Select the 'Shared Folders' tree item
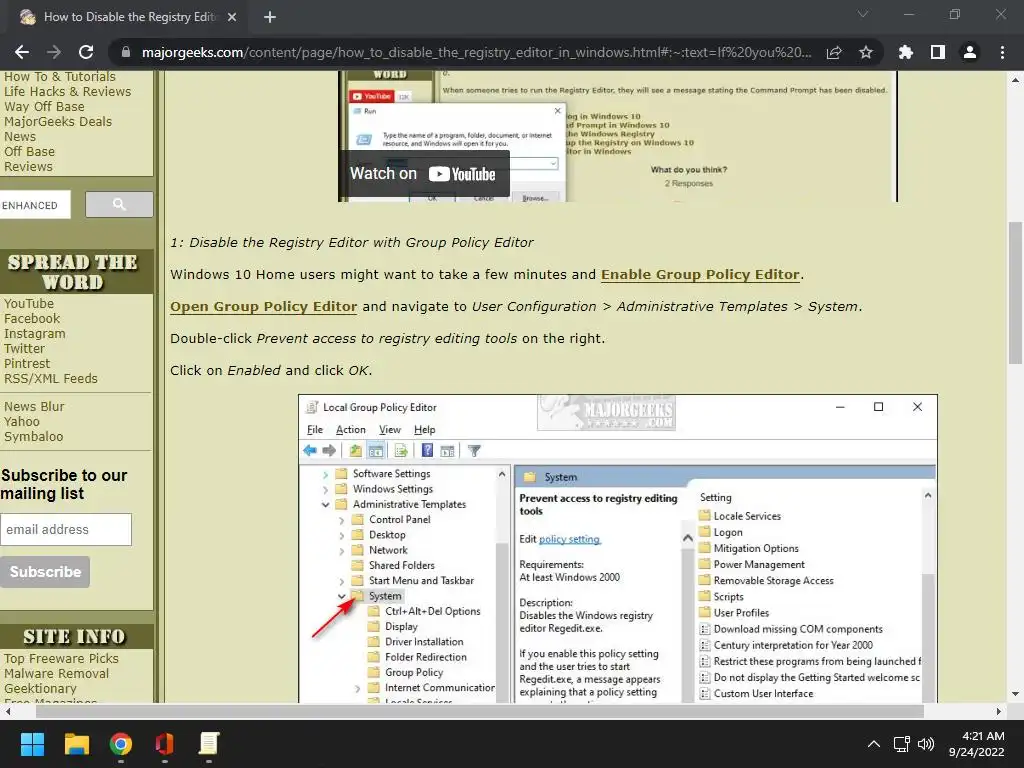This screenshot has width=1024, height=768. click(401, 565)
